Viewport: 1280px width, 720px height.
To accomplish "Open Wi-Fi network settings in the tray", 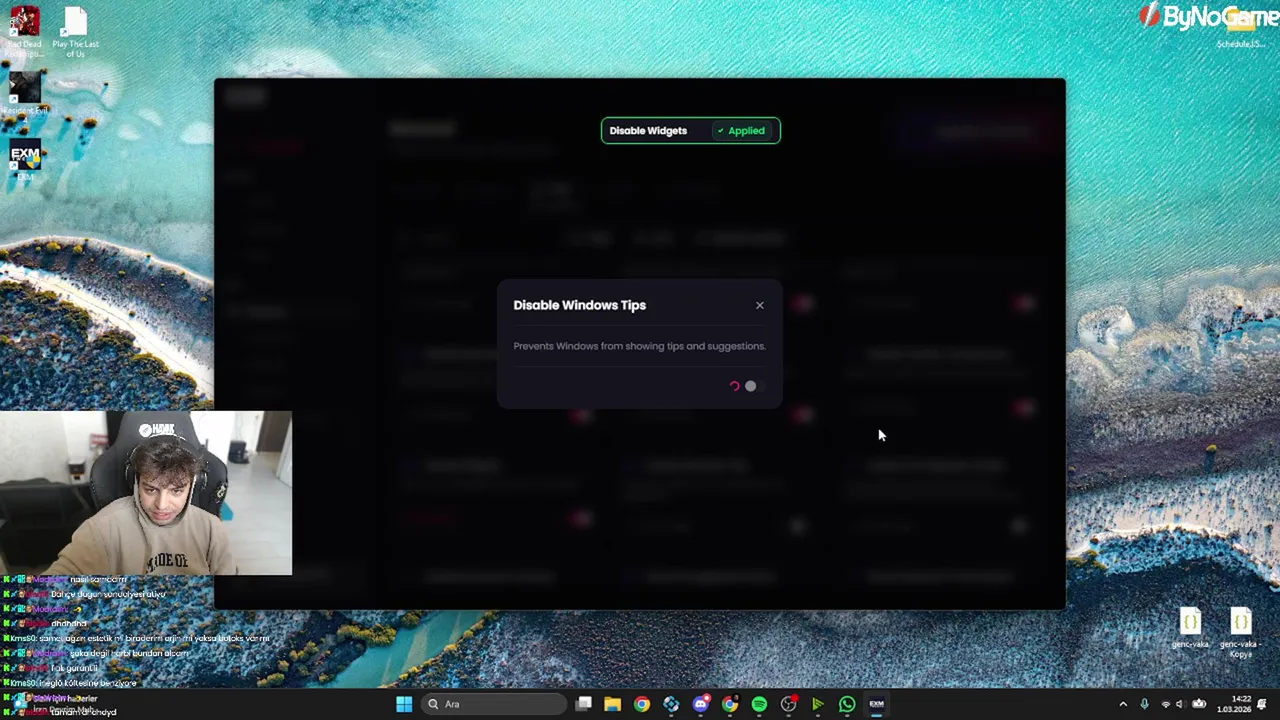I will coord(1165,704).
